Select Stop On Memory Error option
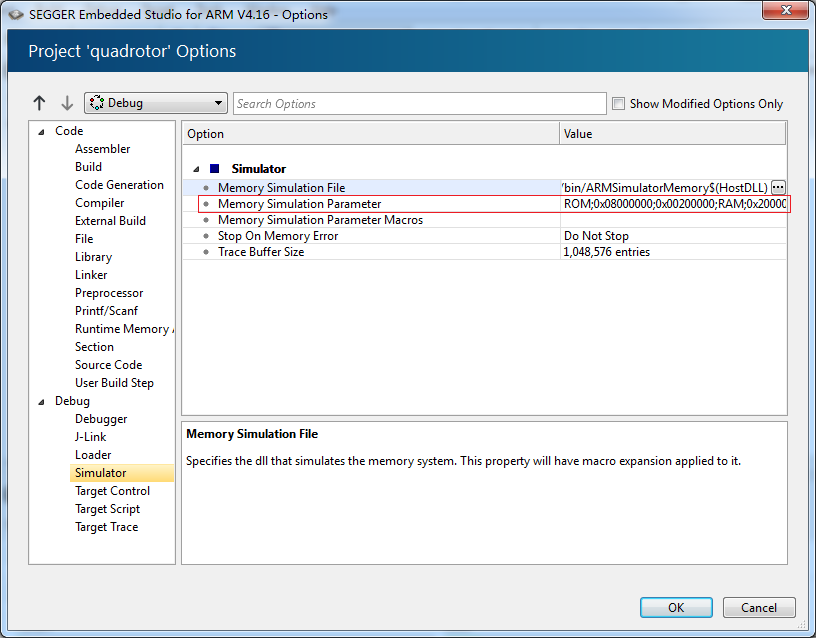The height and width of the screenshot is (638, 816). point(484,236)
